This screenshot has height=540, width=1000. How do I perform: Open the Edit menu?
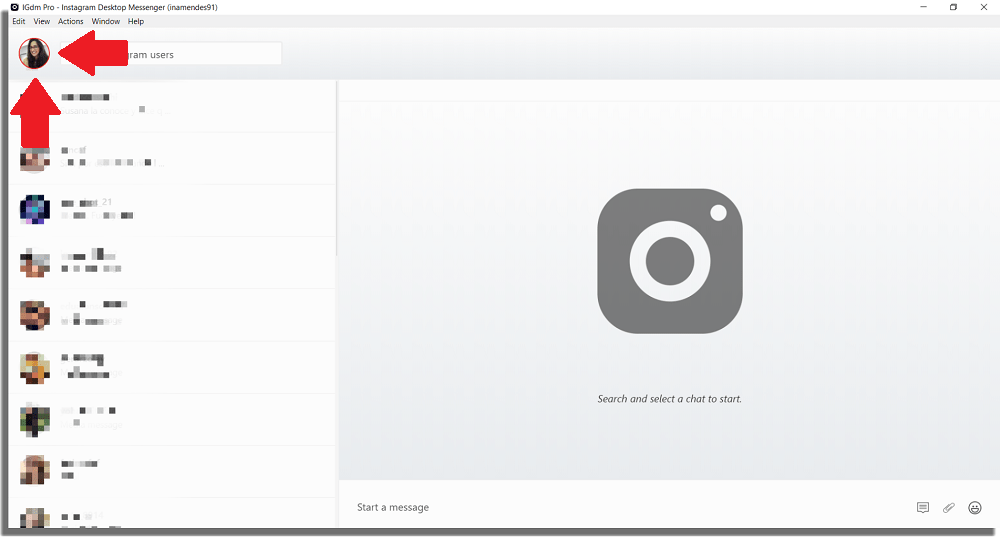(x=18, y=21)
